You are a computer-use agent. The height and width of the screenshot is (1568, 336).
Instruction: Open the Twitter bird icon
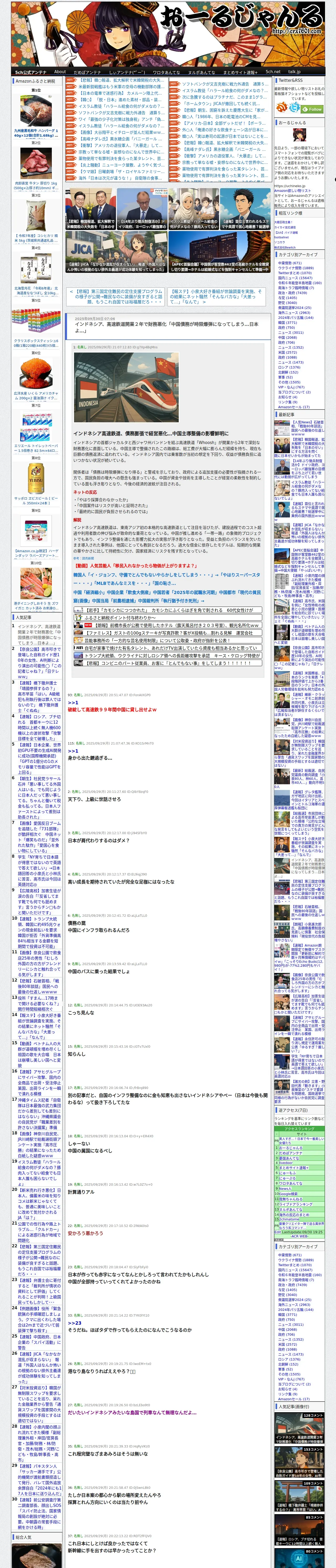(x=295, y=108)
